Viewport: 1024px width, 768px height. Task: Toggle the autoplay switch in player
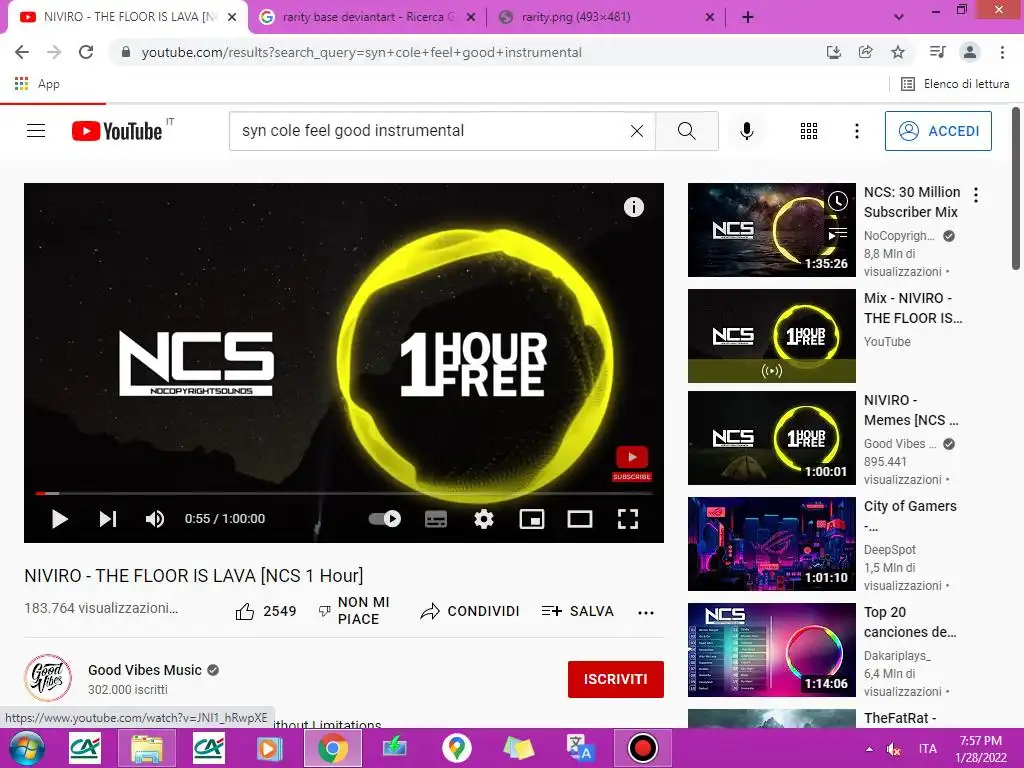[x=385, y=519]
